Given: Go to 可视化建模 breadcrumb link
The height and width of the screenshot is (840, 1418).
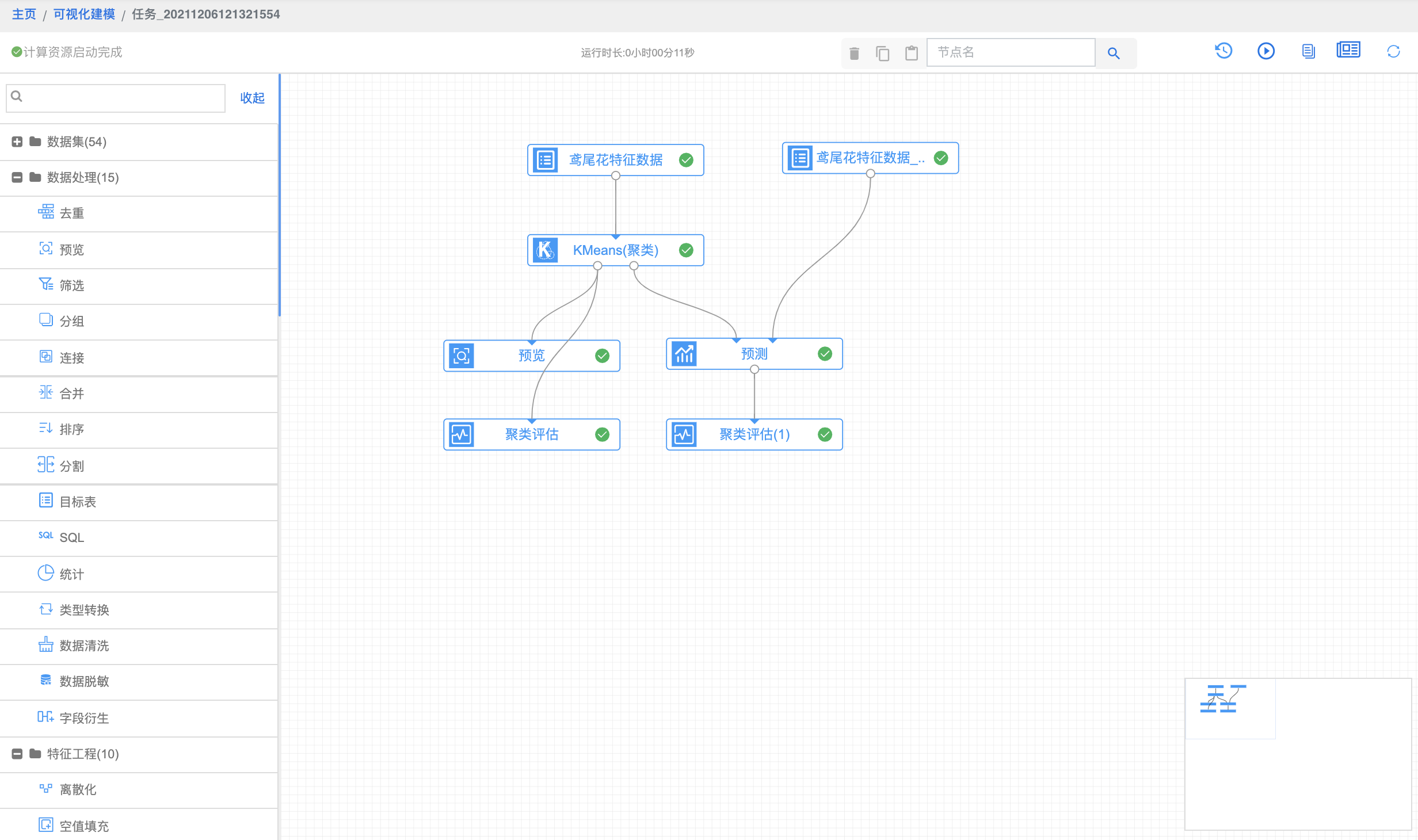Looking at the screenshot, I should tap(84, 14).
